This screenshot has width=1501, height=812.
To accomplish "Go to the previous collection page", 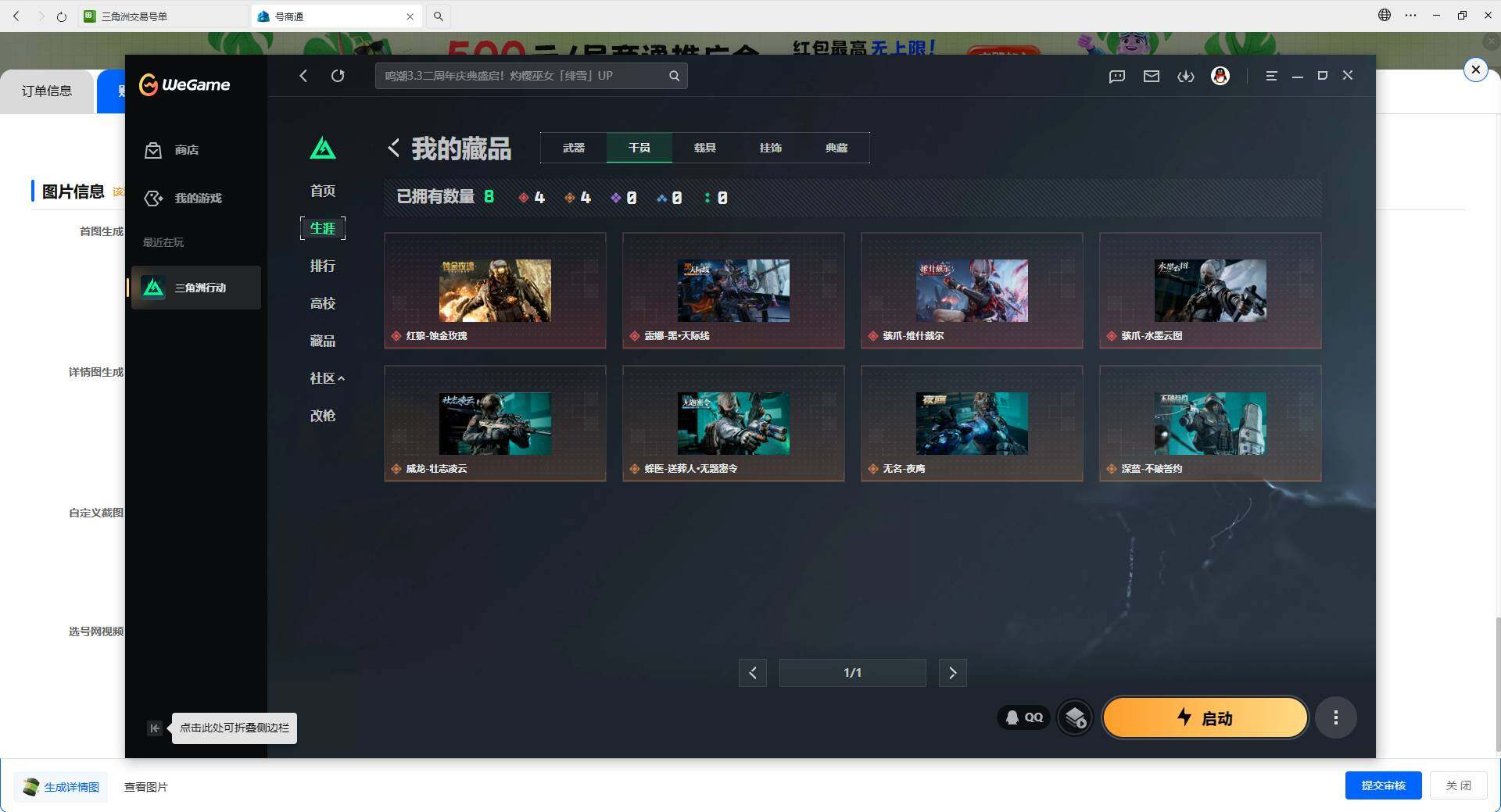I will 753,673.
